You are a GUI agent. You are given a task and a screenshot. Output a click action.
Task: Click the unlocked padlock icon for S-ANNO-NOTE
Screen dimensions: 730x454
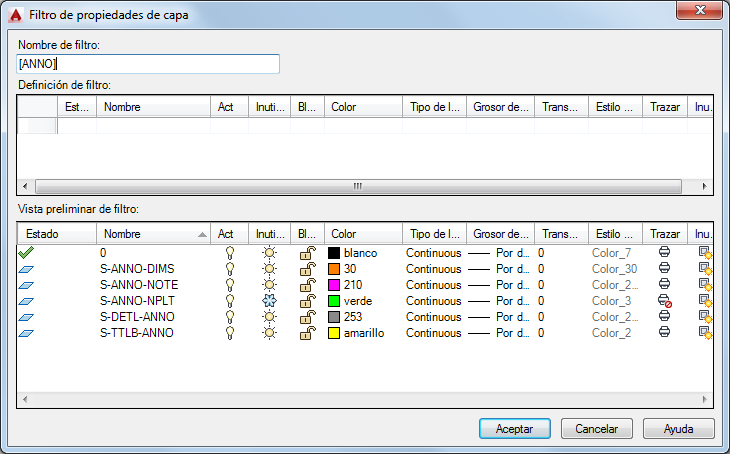pos(308,285)
